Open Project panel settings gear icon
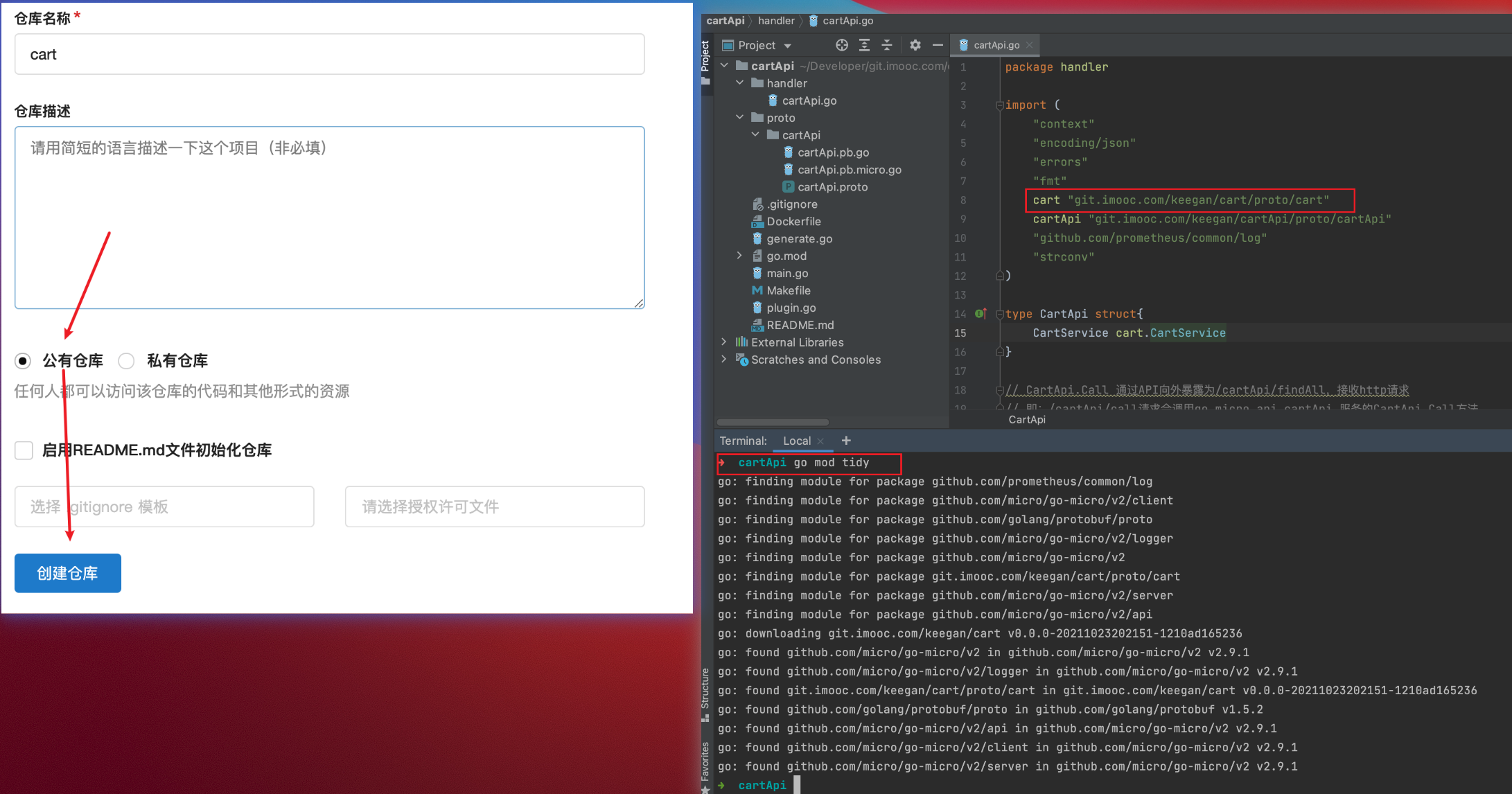This screenshot has height=794, width=1512. (x=915, y=44)
